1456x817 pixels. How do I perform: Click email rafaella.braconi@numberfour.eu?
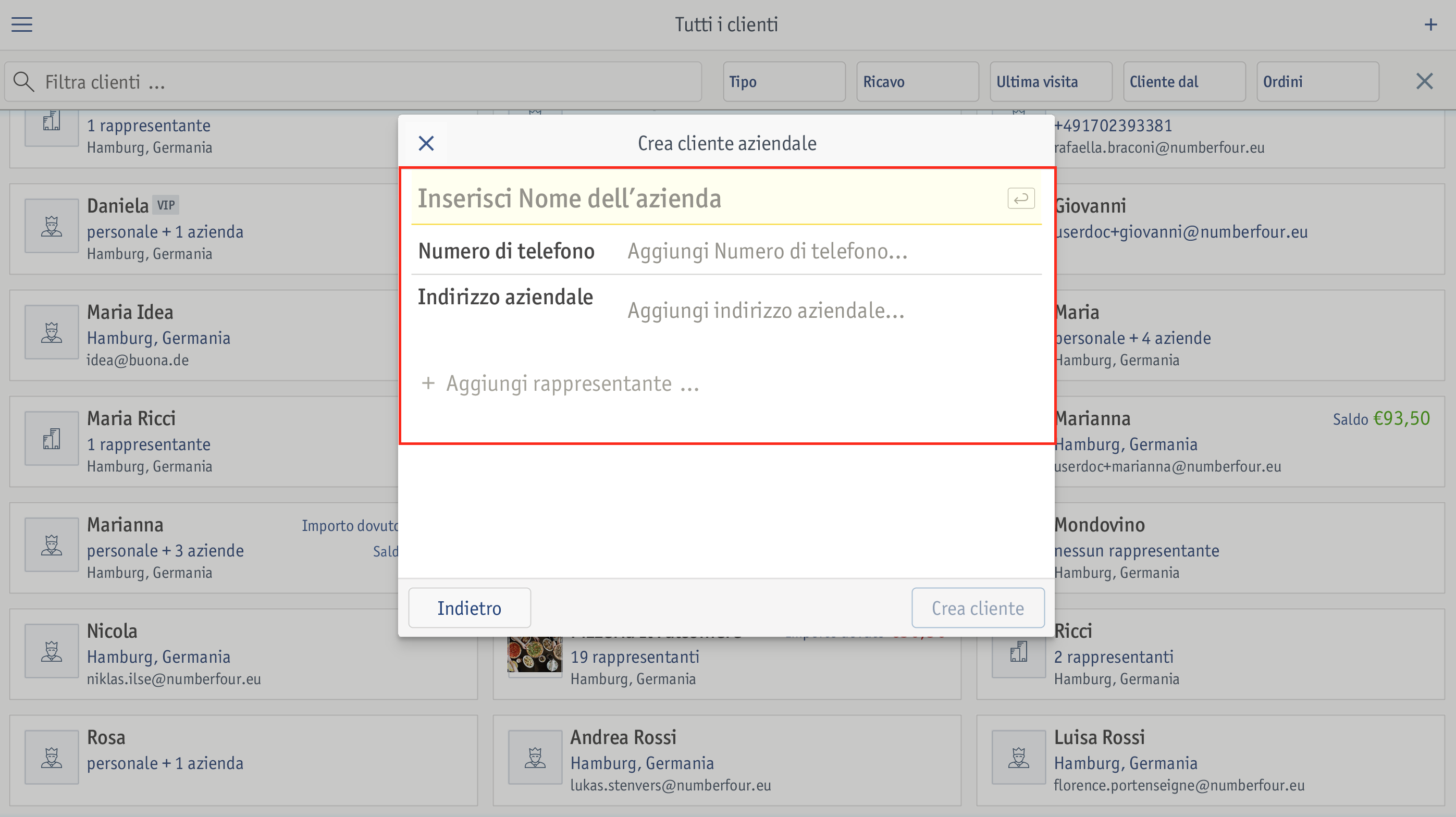coord(1159,147)
